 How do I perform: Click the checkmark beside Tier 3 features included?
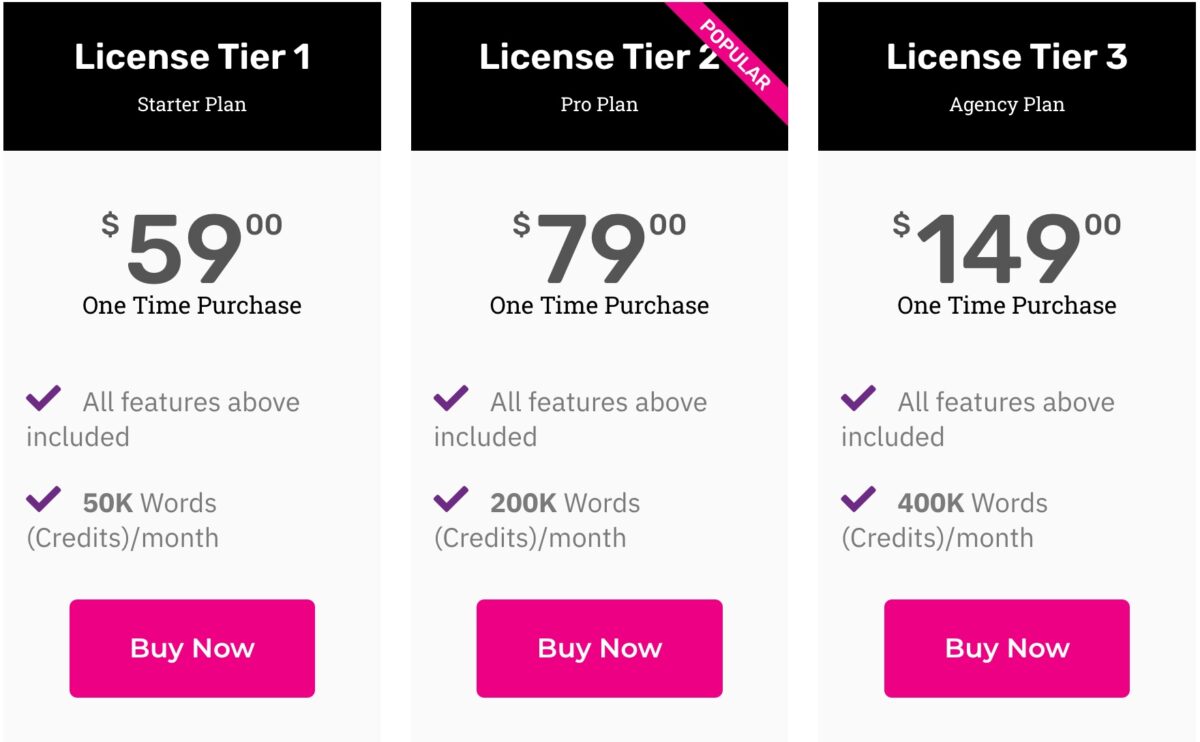[858, 399]
